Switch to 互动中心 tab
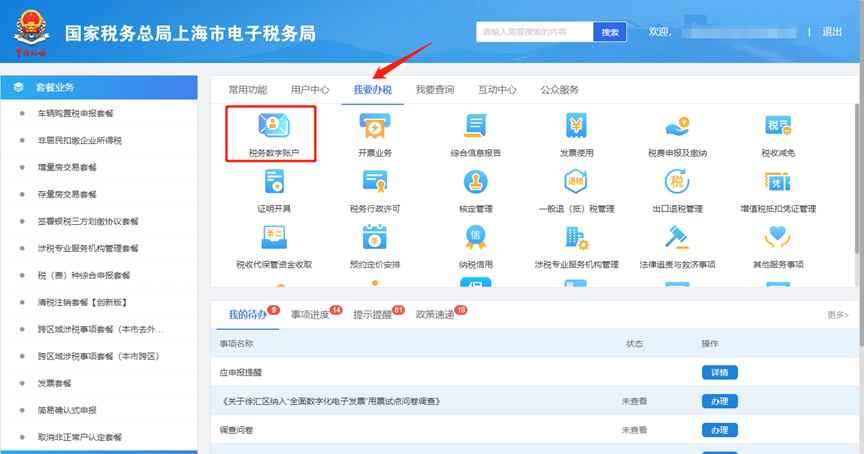 point(497,90)
